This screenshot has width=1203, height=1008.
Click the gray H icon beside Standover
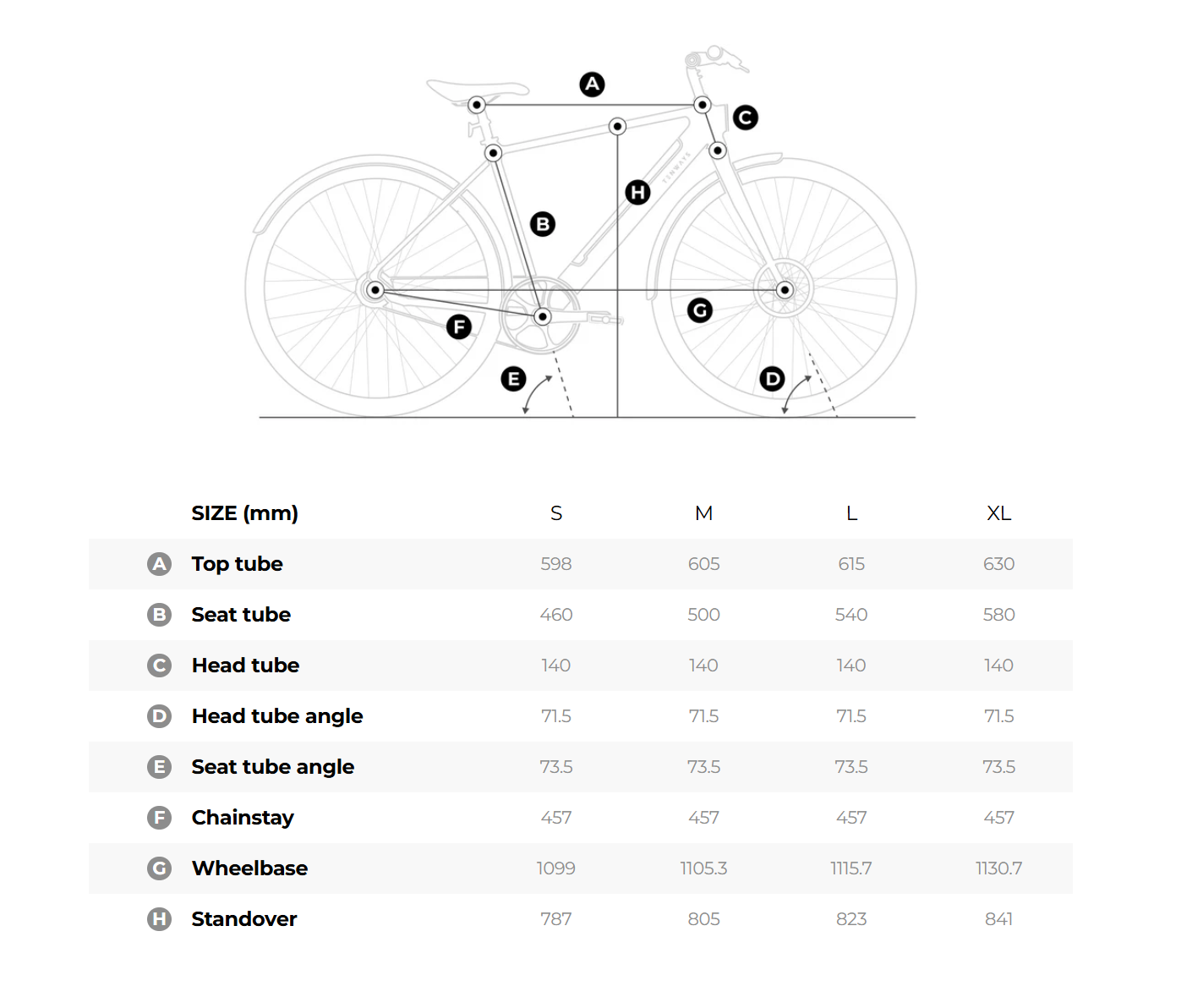click(159, 919)
